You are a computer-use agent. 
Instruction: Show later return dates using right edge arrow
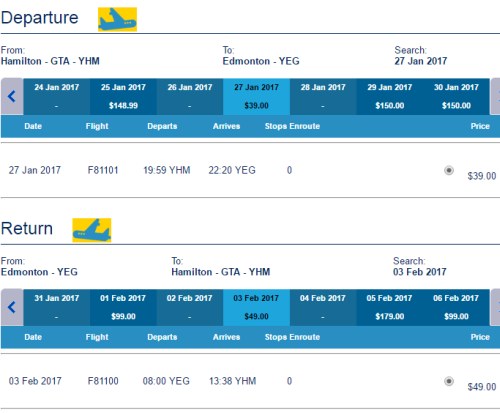495,307
